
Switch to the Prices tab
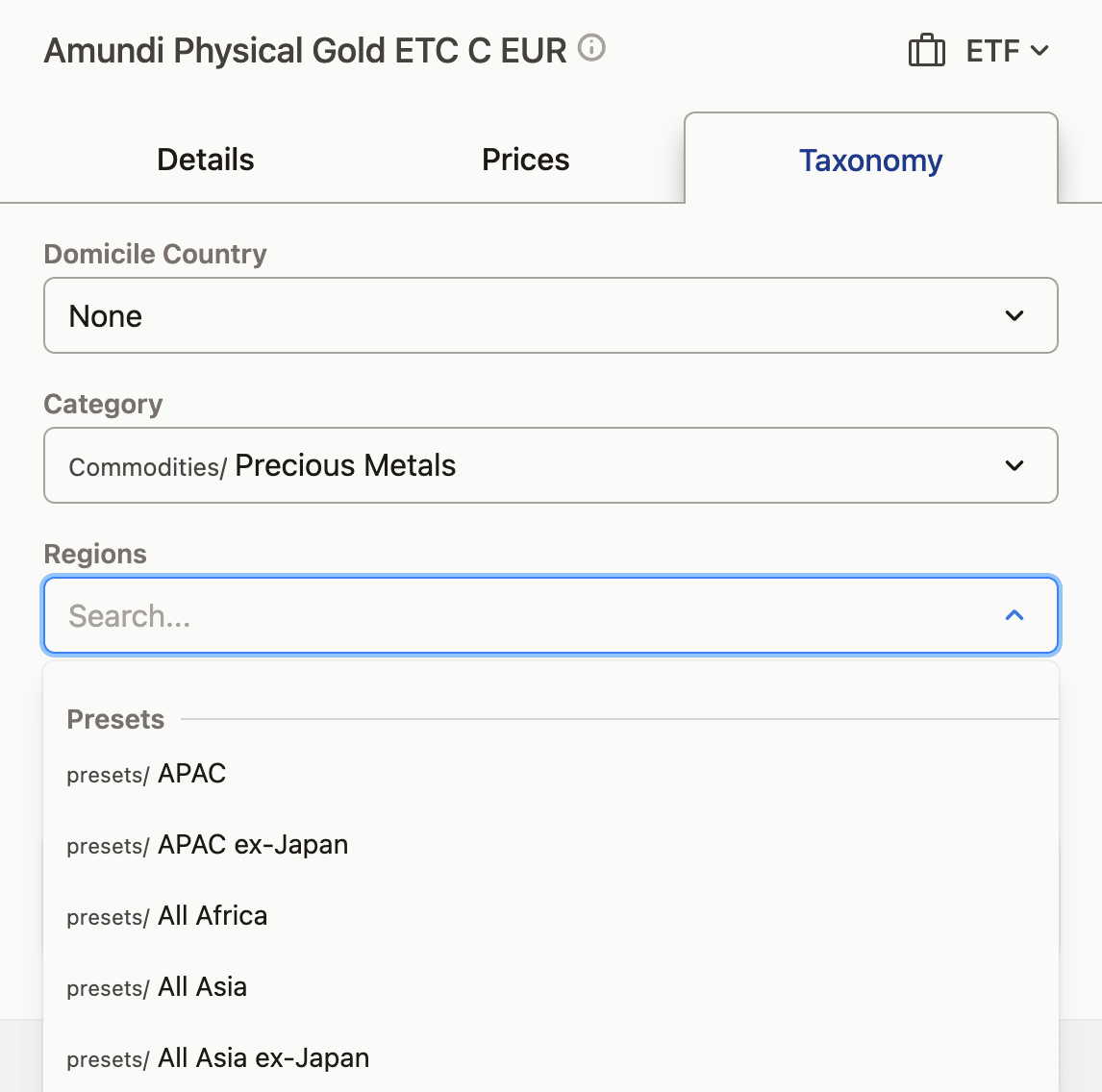tap(525, 160)
